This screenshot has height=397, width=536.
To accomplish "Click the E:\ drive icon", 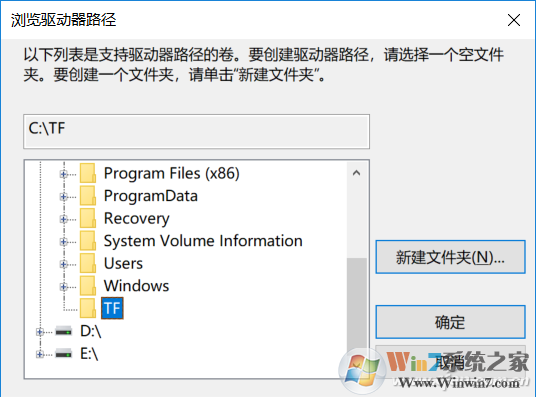I will click(x=64, y=353).
